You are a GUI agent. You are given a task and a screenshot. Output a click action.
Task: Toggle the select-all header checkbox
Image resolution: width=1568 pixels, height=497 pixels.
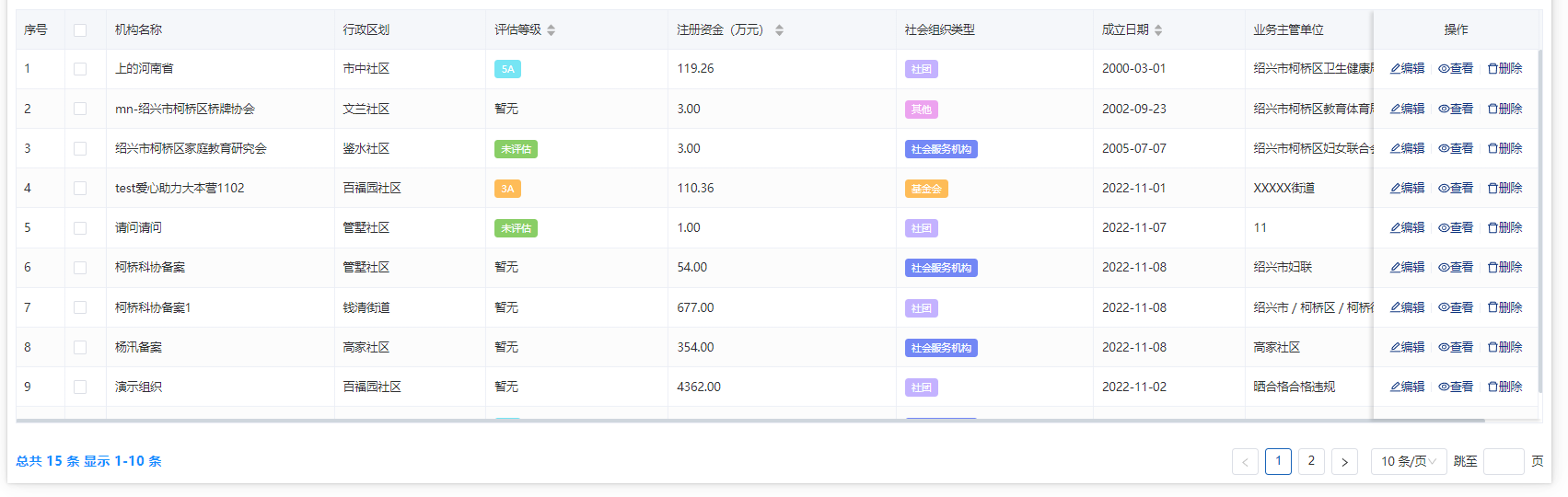80,30
